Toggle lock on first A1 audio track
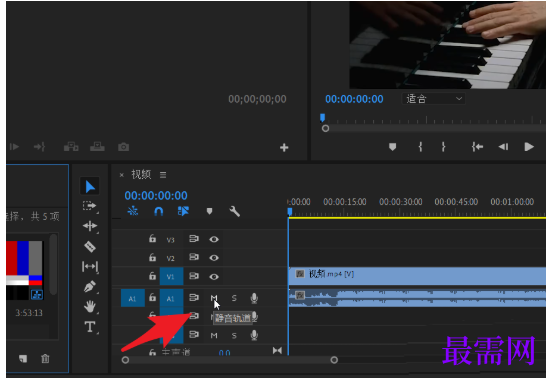Viewport: 554px width, 382px height. coord(152,298)
